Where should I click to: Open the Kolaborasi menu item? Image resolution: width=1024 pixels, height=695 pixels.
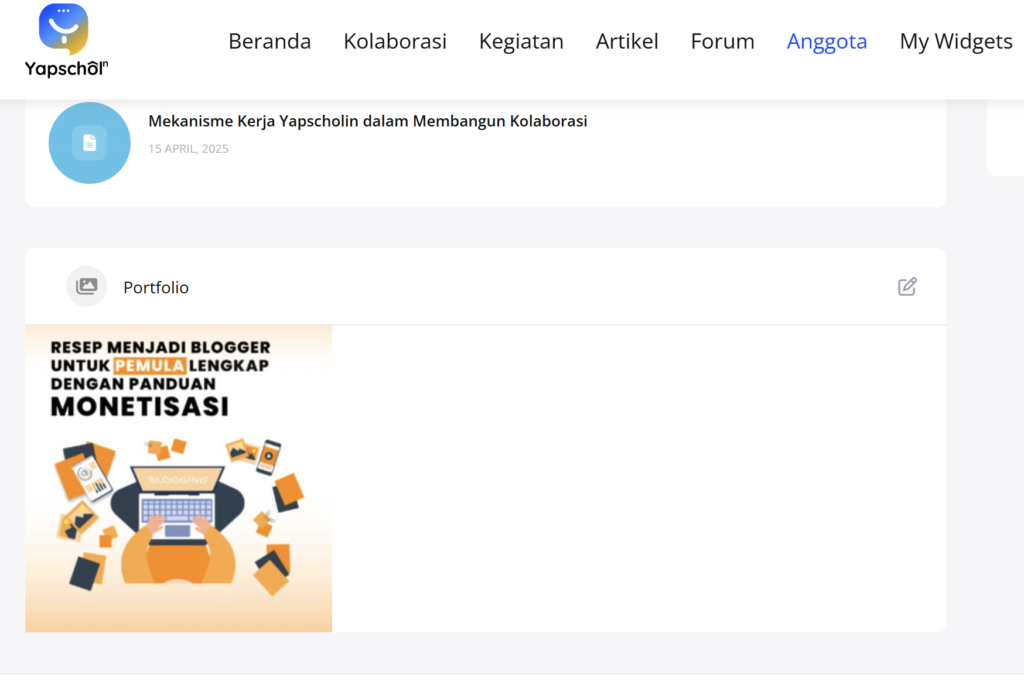[x=395, y=41]
